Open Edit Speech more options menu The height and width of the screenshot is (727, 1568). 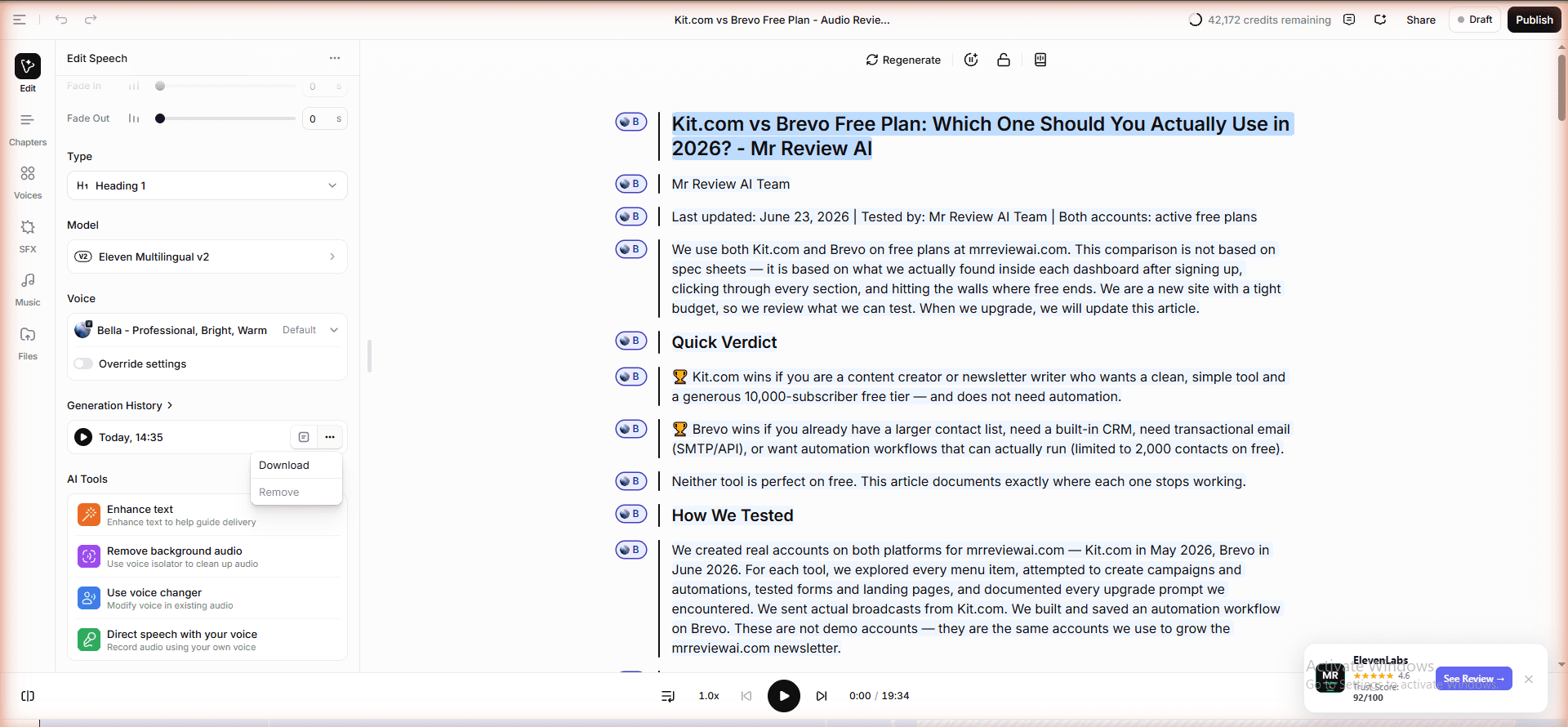(x=335, y=58)
